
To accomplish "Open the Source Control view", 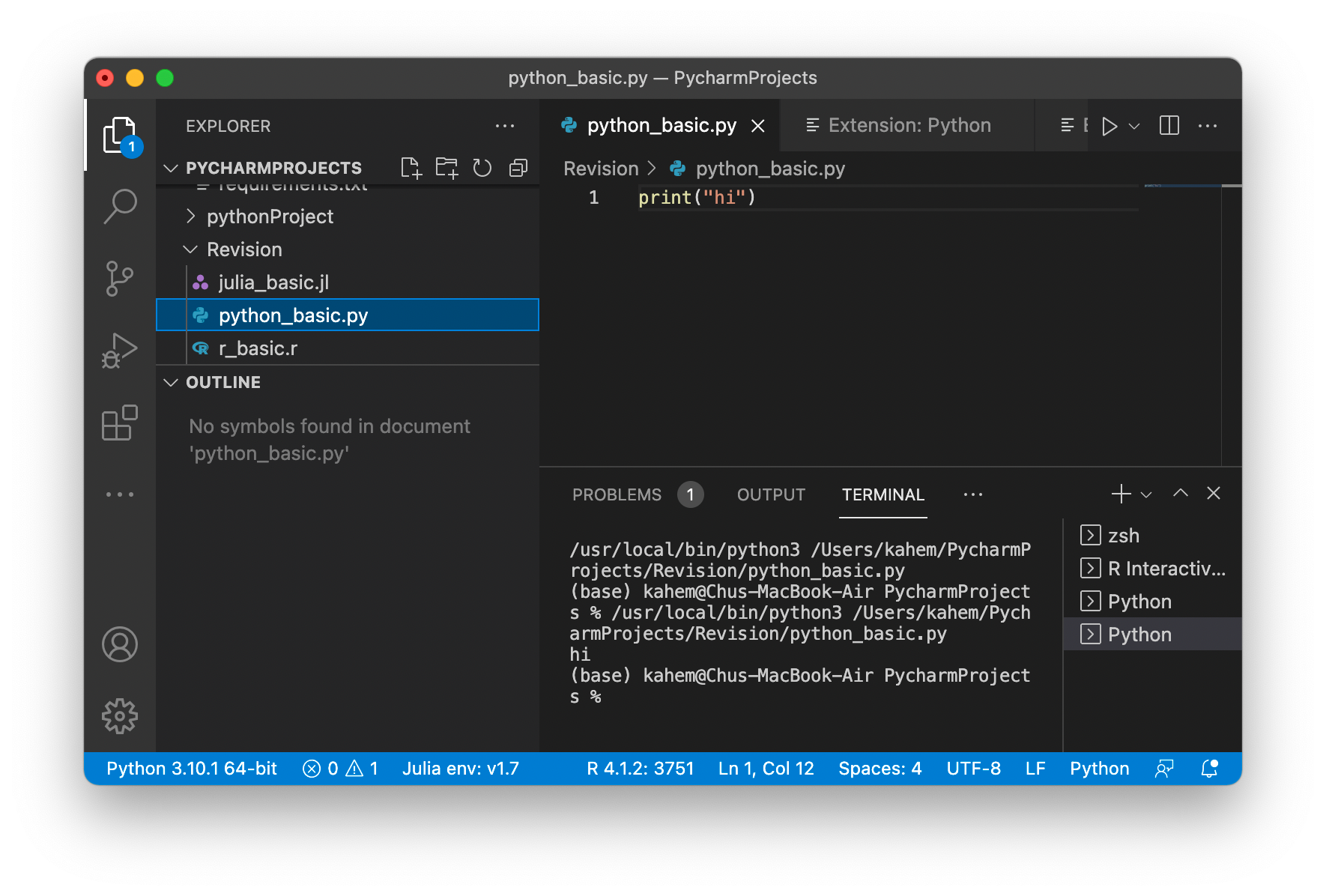I will click(120, 279).
